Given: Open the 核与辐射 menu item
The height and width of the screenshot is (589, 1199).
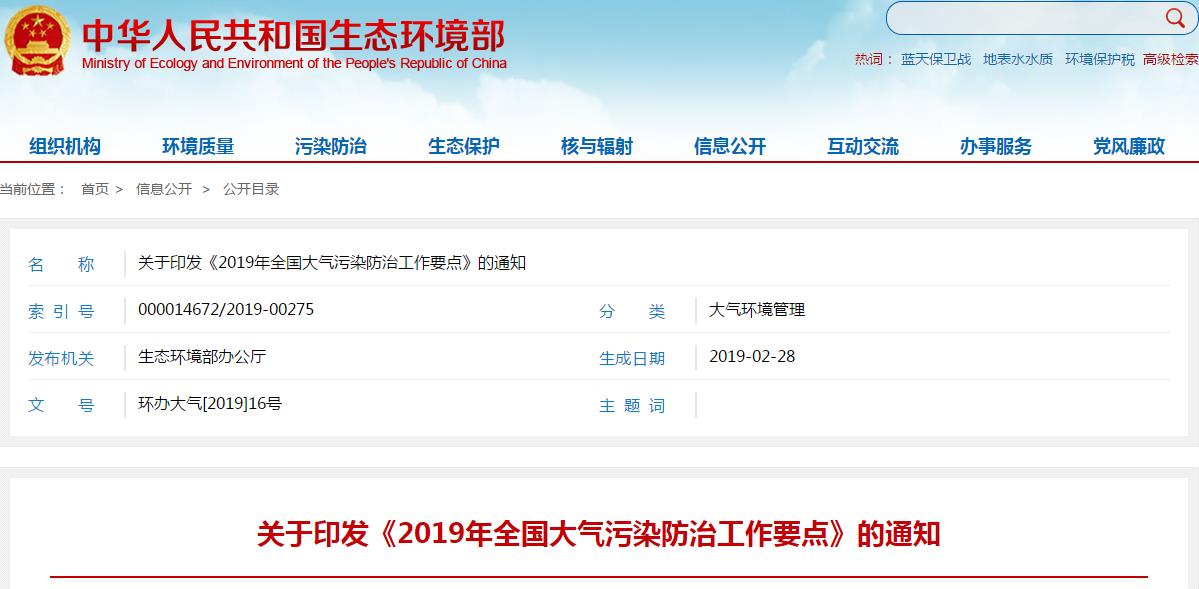Looking at the screenshot, I should point(597,147).
